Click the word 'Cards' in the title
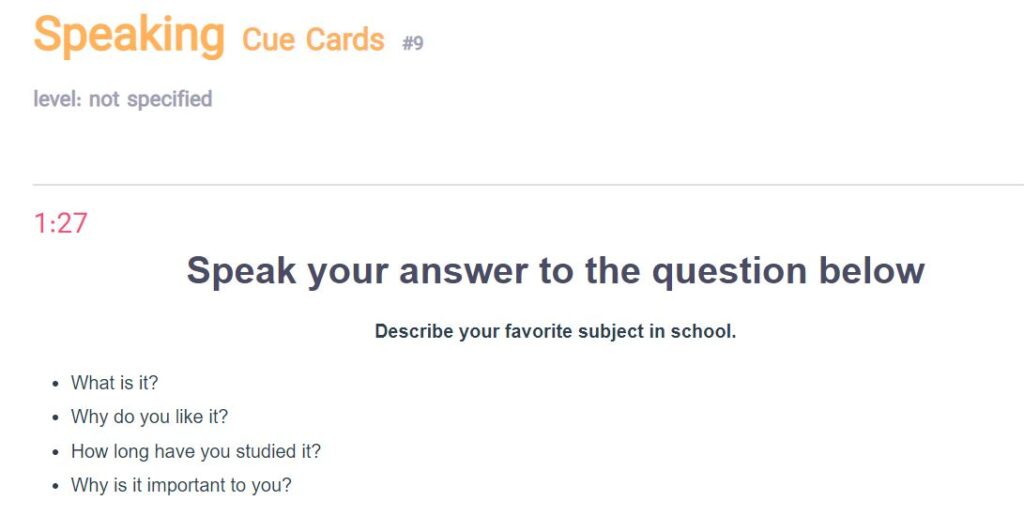The image size is (1024, 531). (x=345, y=39)
